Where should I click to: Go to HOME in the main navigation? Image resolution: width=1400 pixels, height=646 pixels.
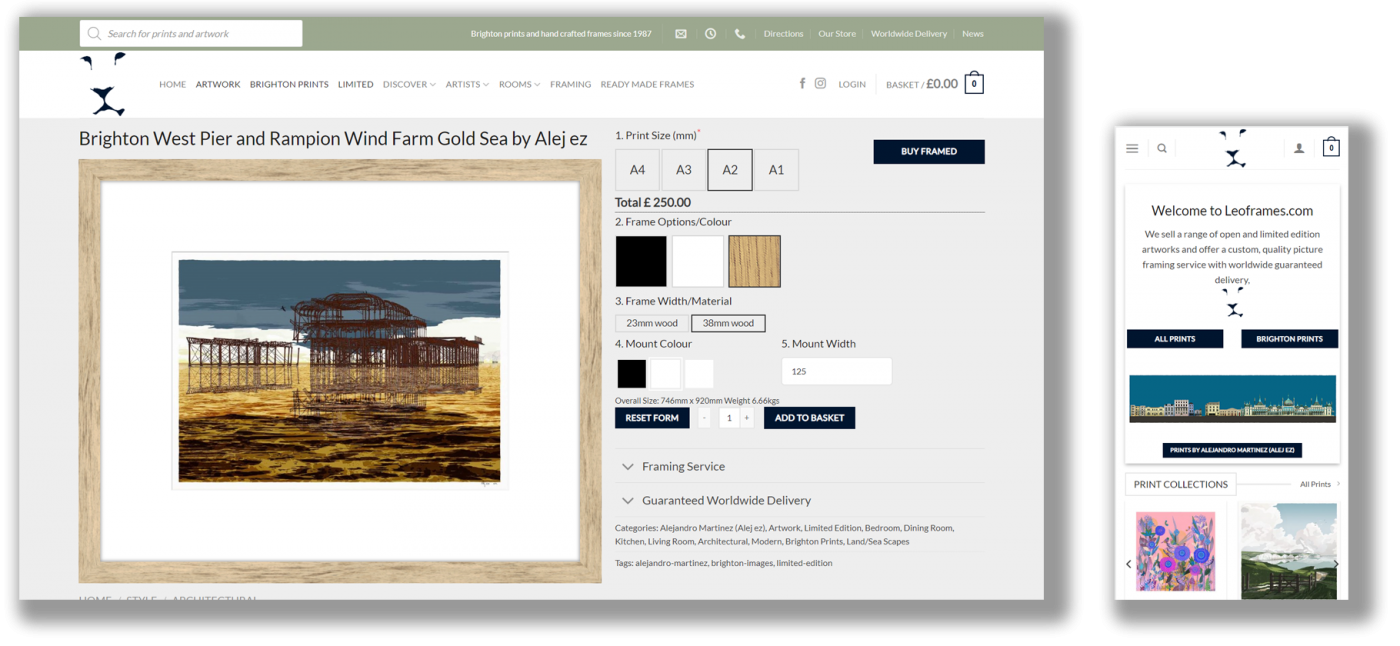click(172, 85)
